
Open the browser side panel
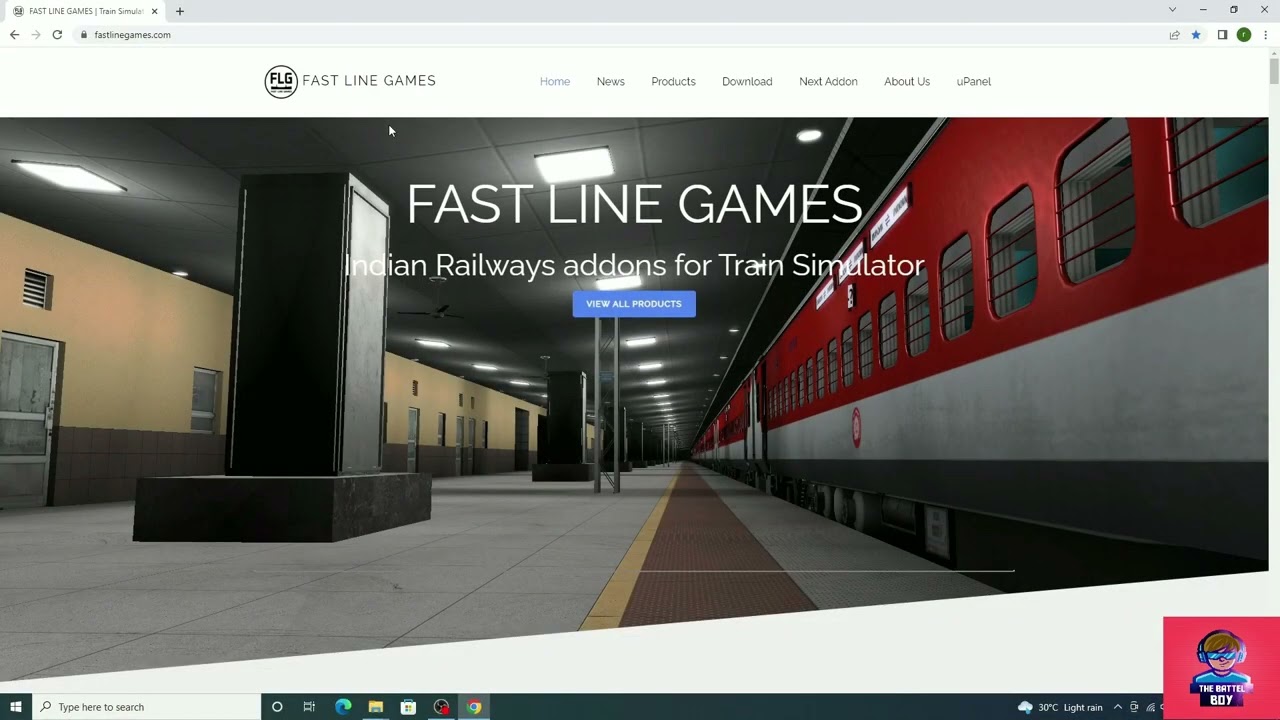click(1222, 35)
